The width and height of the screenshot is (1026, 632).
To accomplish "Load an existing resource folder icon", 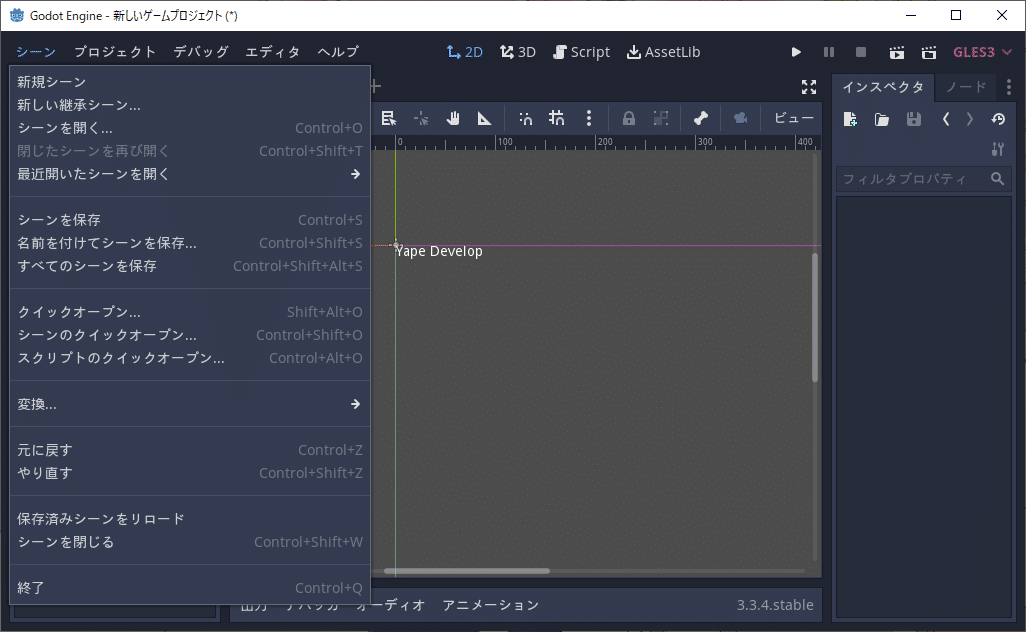I will pyautogui.click(x=882, y=119).
